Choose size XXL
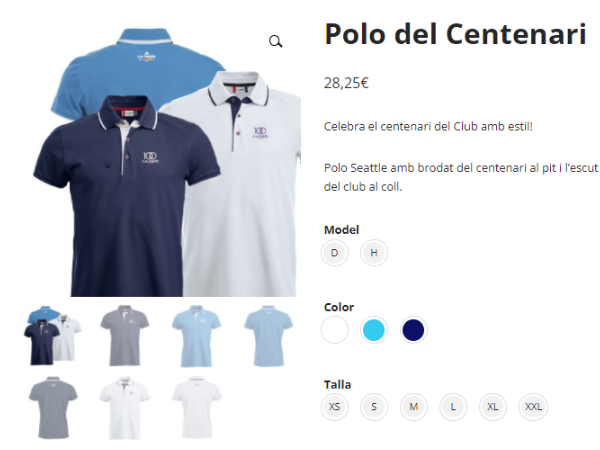 (533, 406)
